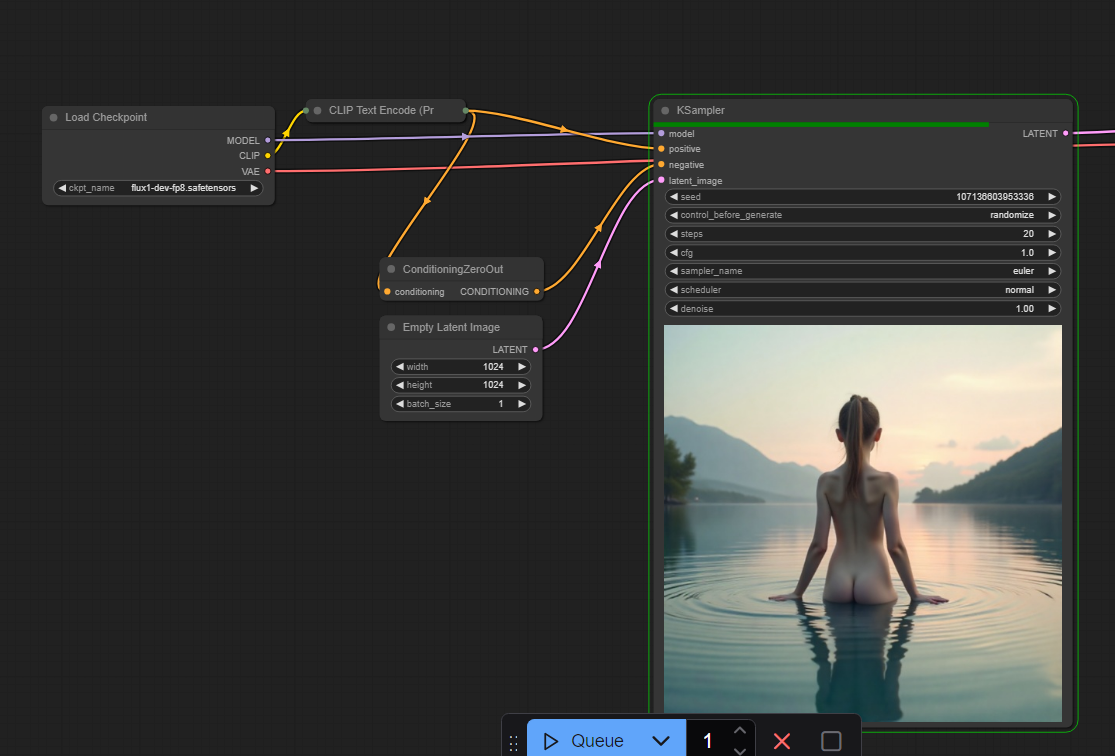Decrement seed with its left arrow

(x=673, y=197)
